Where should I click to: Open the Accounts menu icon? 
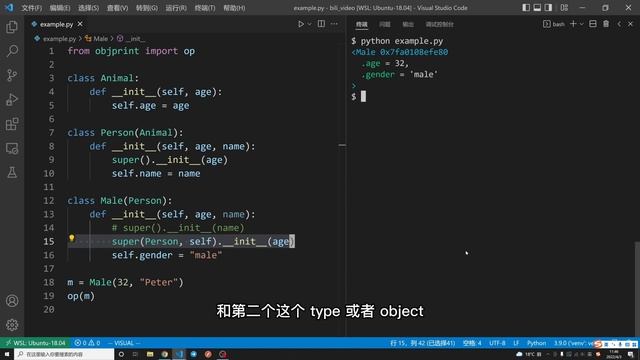point(12,301)
